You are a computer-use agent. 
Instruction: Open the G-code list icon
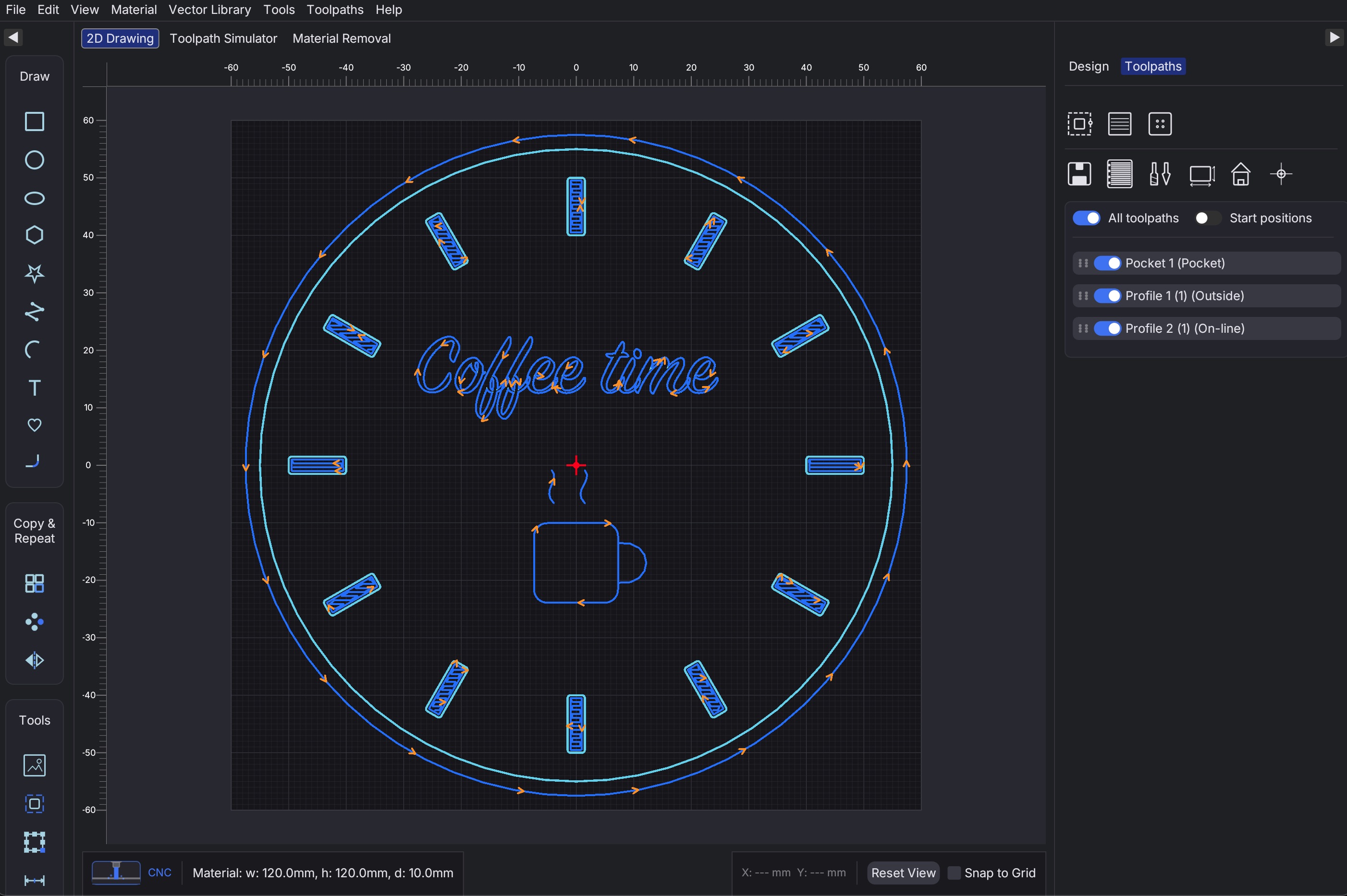click(1119, 174)
